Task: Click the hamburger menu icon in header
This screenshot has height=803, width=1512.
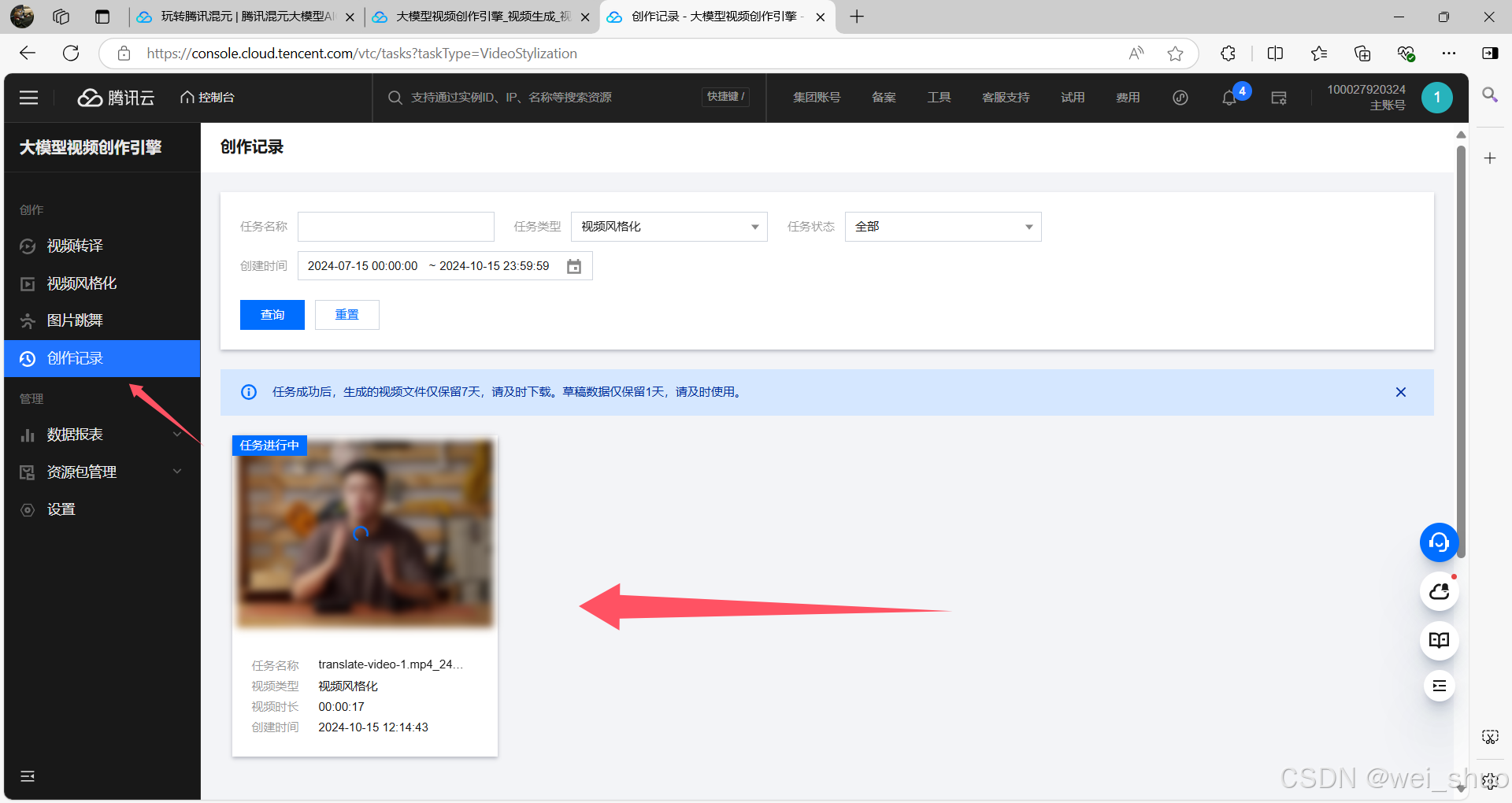Action: tap(29, 98)
